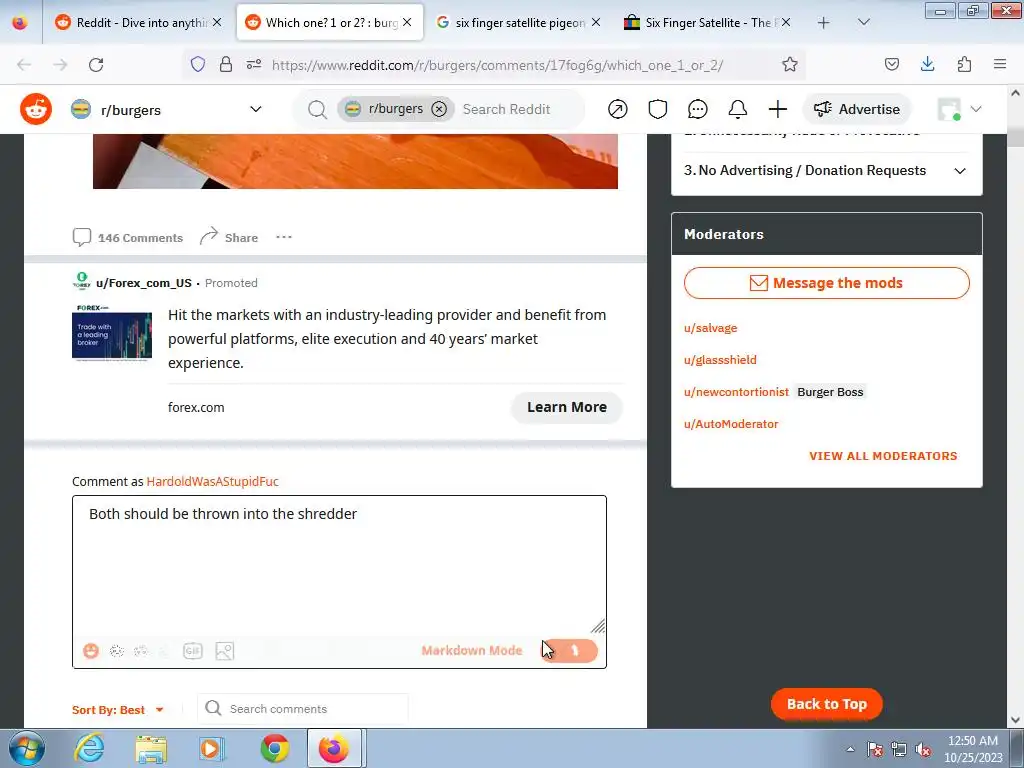
Task: Switch to the Six Finger Satellite tab
Action: pos(708,22)
